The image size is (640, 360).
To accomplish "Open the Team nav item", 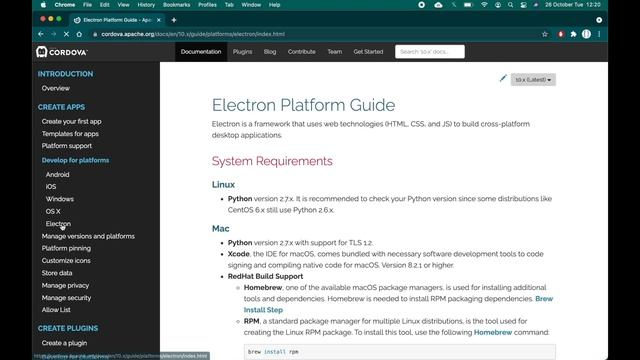I will click(x=335, y=52).
